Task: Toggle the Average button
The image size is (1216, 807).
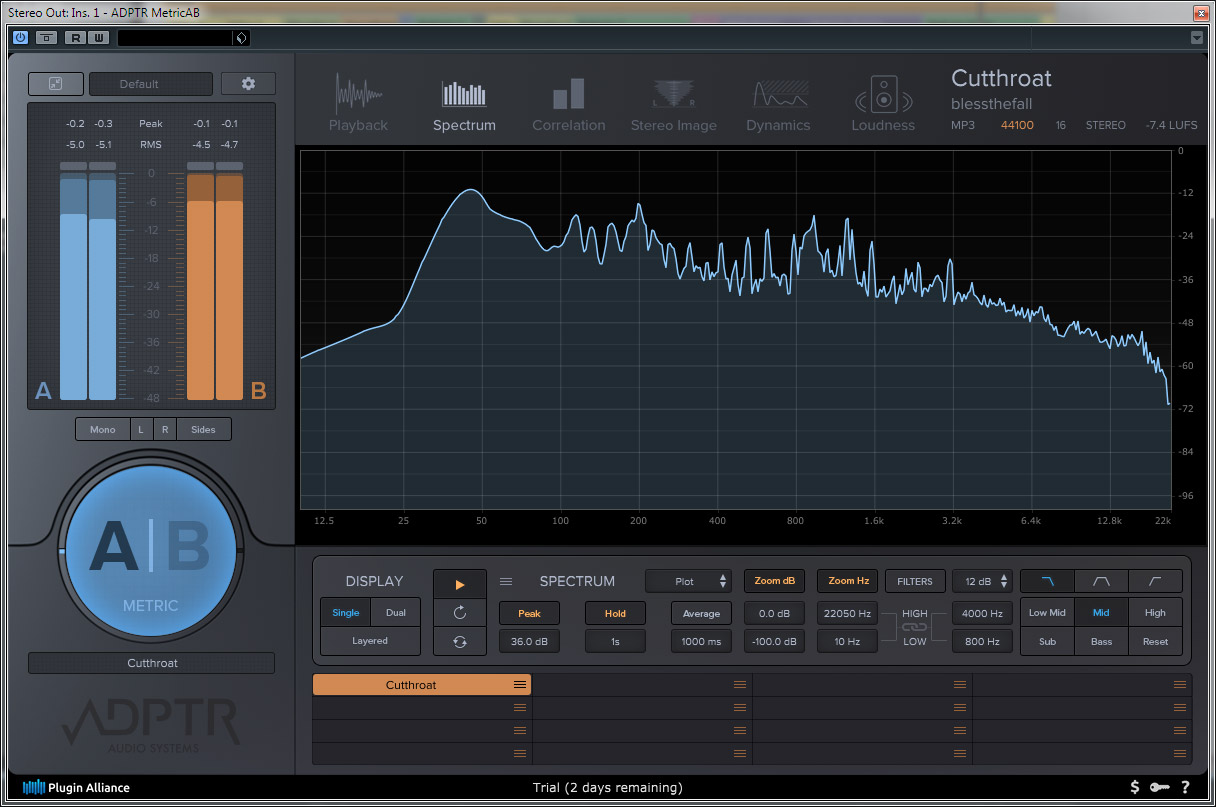Action: point(701,613)
